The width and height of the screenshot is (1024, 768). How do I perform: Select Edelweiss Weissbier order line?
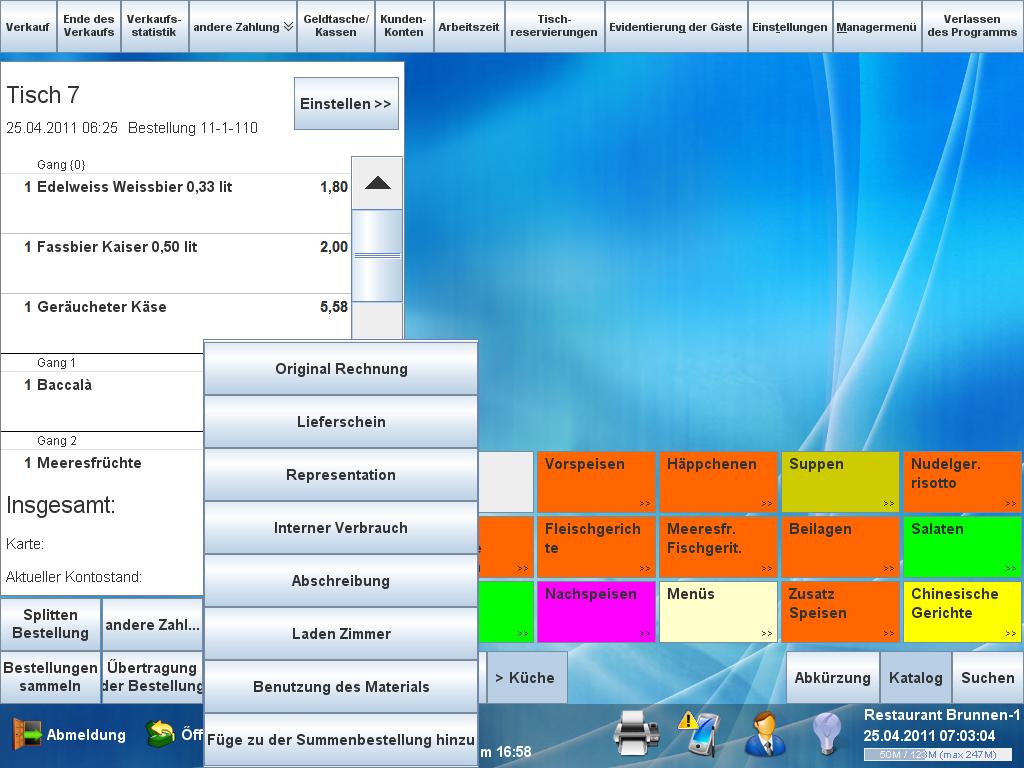[x=176, y=188]
